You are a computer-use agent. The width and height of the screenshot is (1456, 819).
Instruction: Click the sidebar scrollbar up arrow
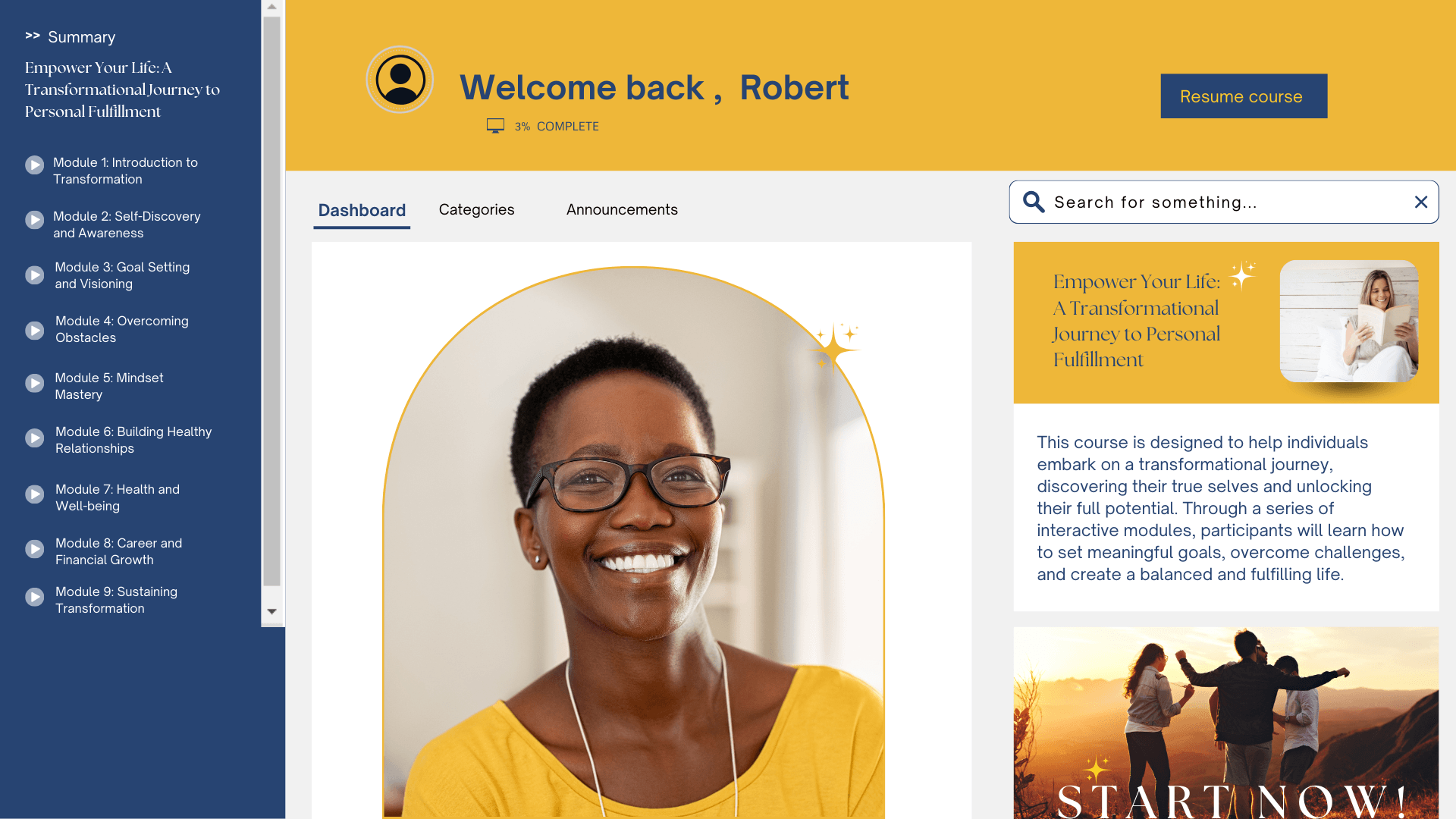(271, 7)
